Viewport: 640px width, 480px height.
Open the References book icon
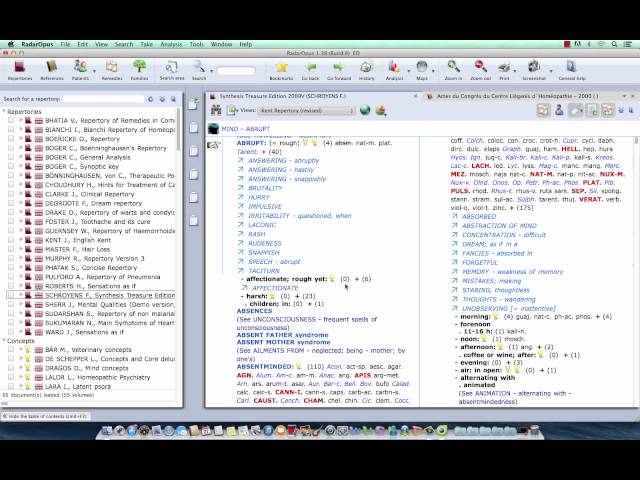(52, 67)
